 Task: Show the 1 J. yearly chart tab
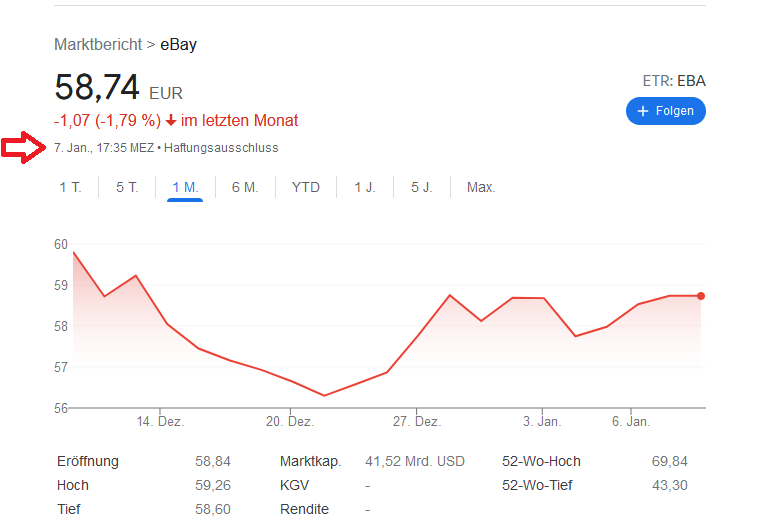tap(364, 187)
